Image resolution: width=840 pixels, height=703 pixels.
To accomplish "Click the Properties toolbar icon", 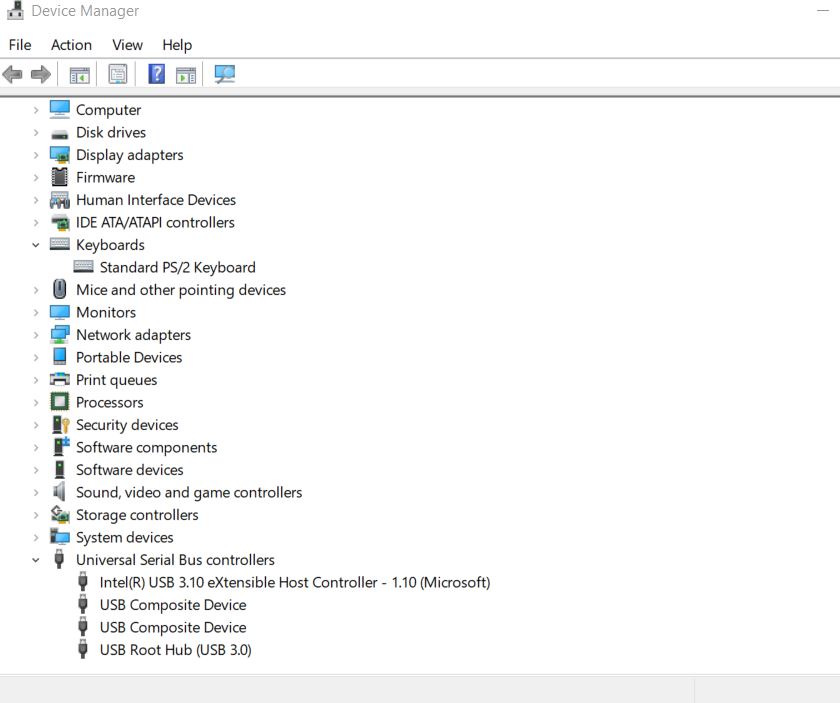I will coord(118,74).
